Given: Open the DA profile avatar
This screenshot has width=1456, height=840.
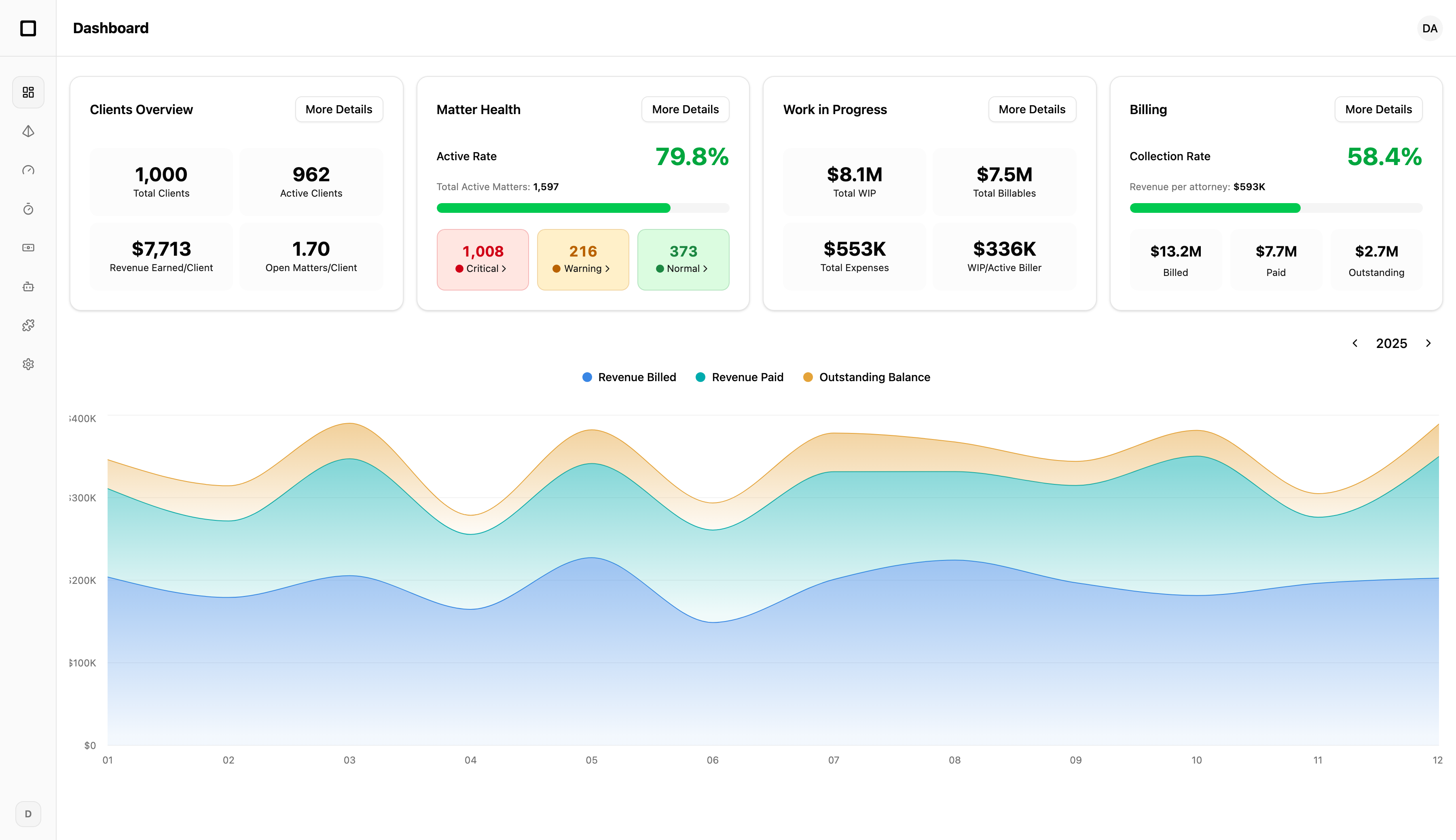Looking at the screenshot, I should point(1429,28).
